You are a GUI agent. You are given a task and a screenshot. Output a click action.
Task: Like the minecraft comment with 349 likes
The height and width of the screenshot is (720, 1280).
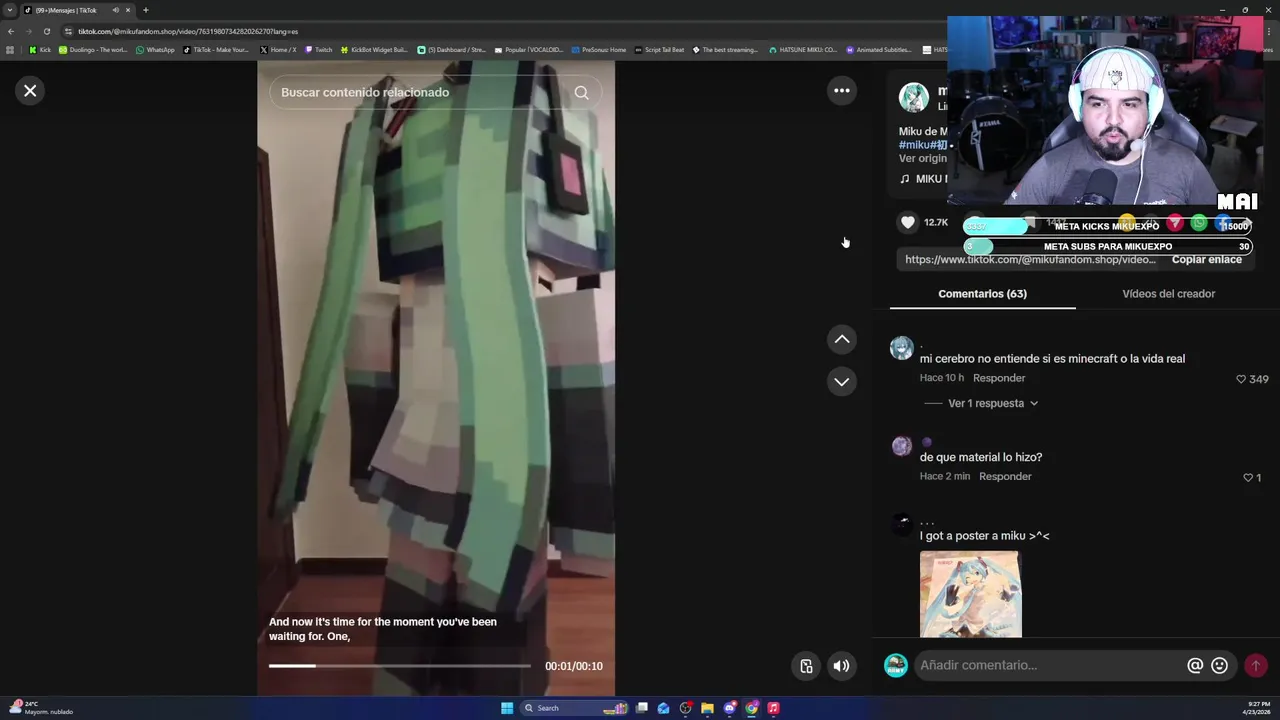(1241, 379)
